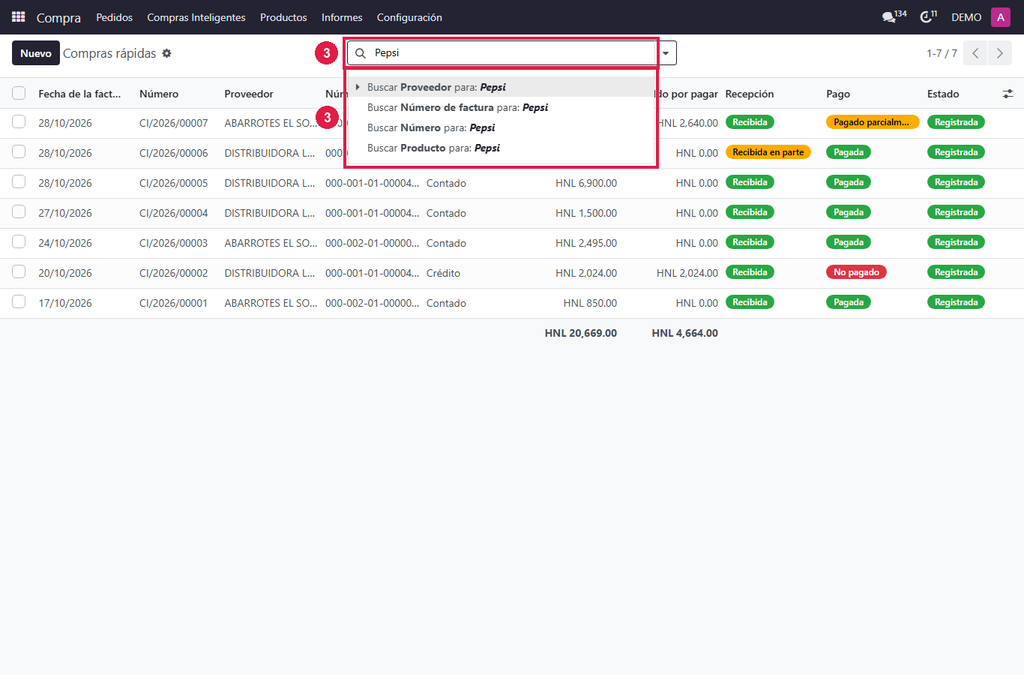The image size is (1024, 675).
Task: Sort by Recepción column header
Action: 749,94
